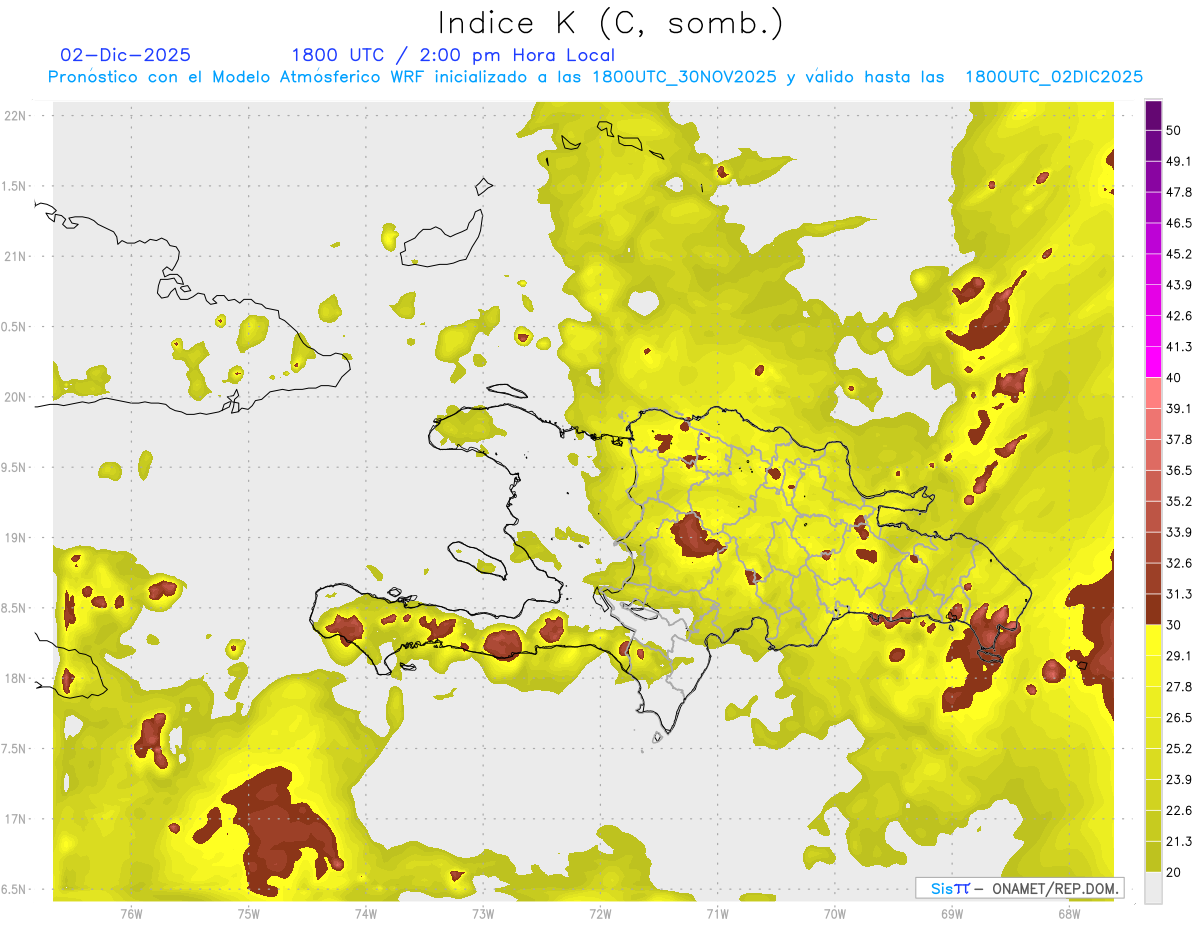Click the valid-until stamp '1800UTC_02DIC2025'
This screenshot has width=1200, height=927.
coord(1054,77)
